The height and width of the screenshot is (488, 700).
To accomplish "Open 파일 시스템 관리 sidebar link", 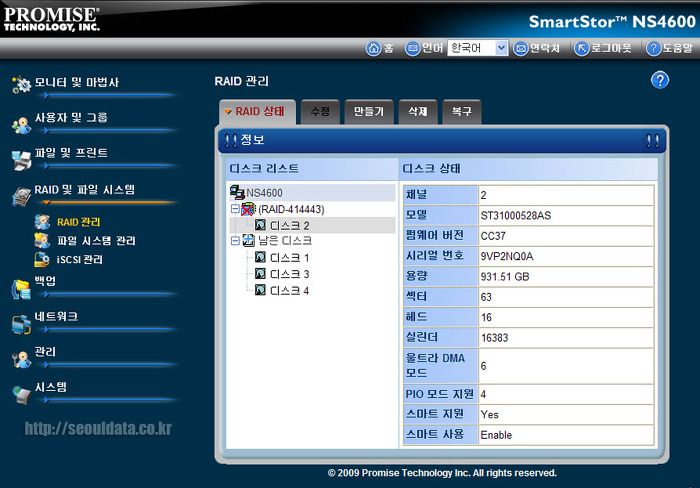I will pos(96,241).
